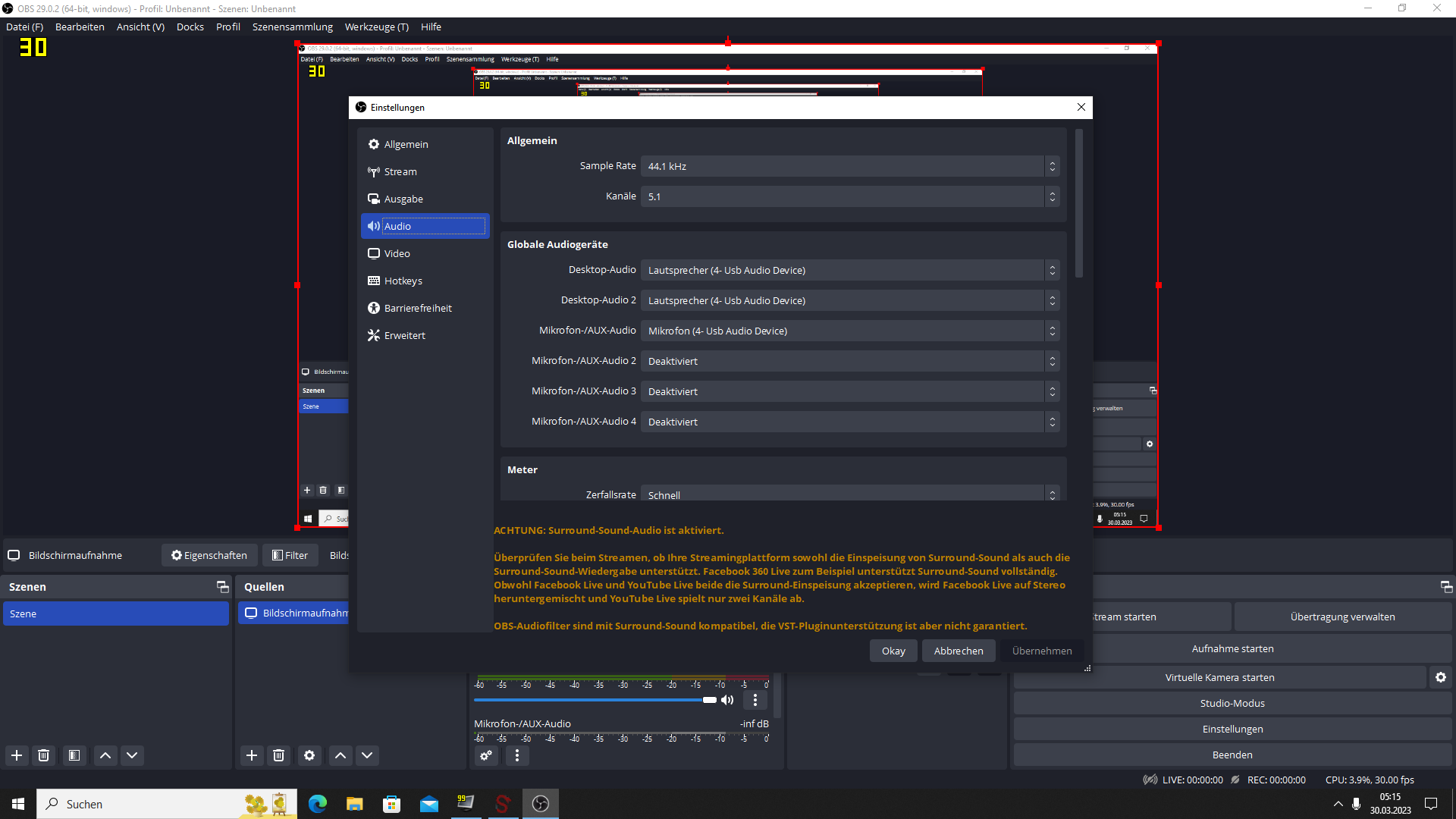Close the Einstellungen dialog
This screenshot has width=1456, height=819.
pos(1081,107)
